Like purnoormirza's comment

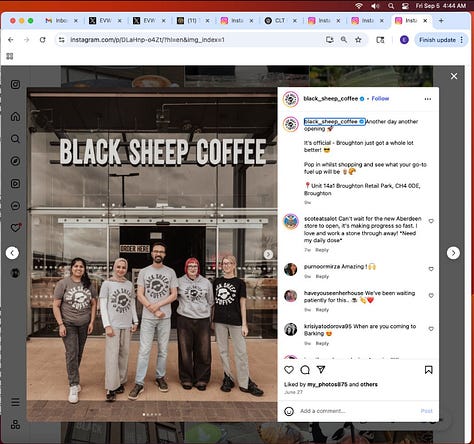point(431,269)
